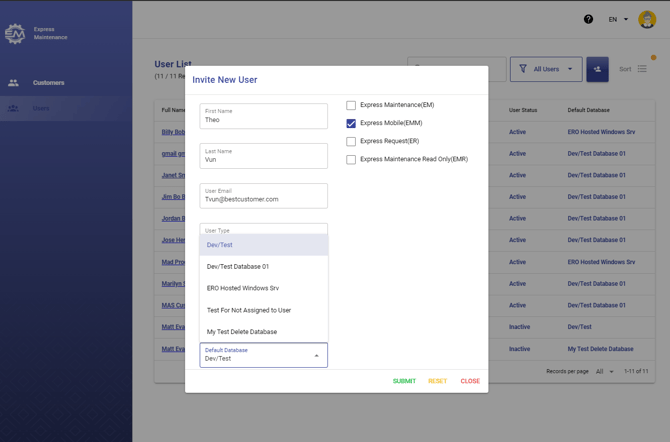Viewport: 670px width, 442px height.
Task: Click the filter funnel icon
Action: [x=523, y=69]
